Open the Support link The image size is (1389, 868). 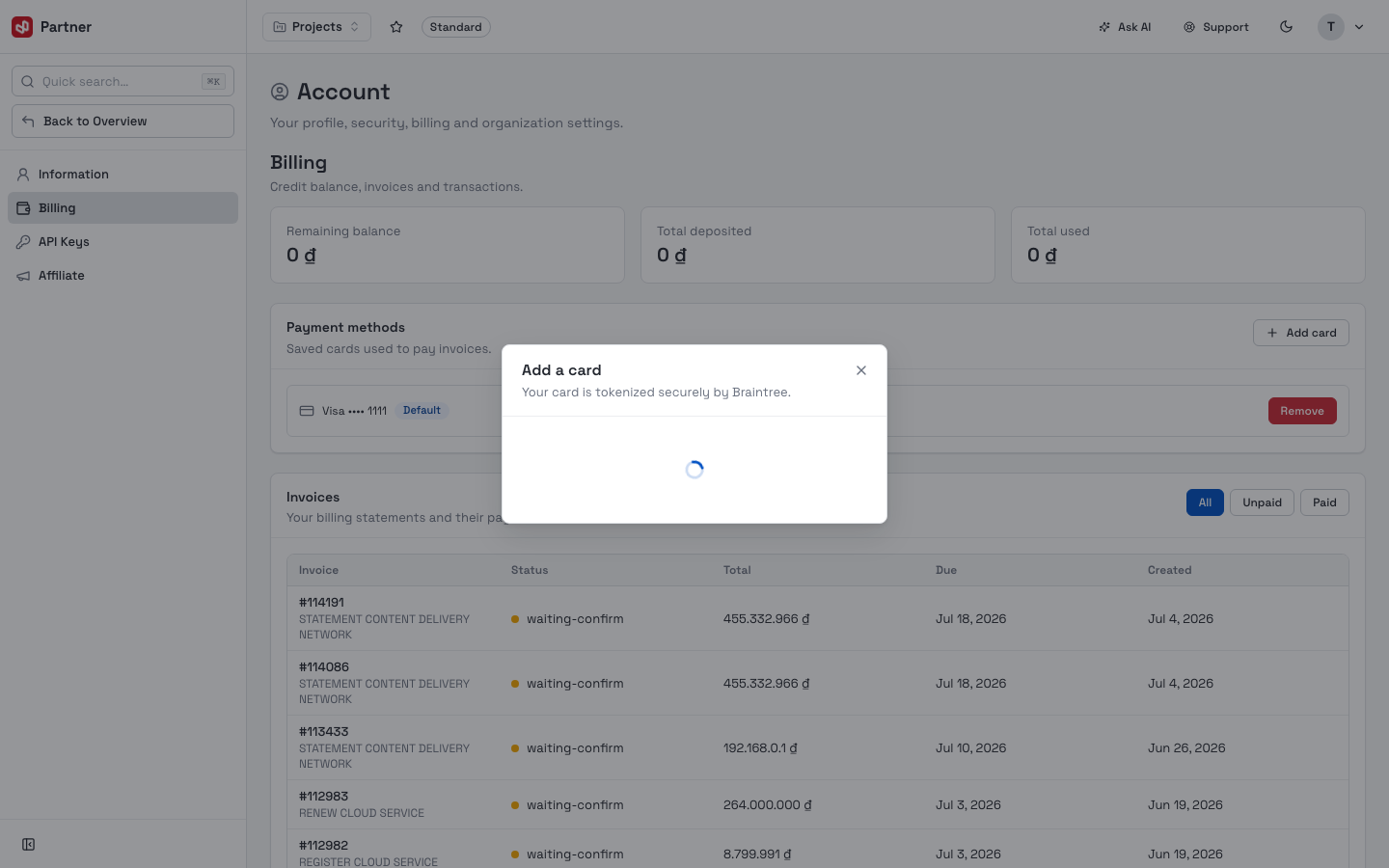(1216, 27)
